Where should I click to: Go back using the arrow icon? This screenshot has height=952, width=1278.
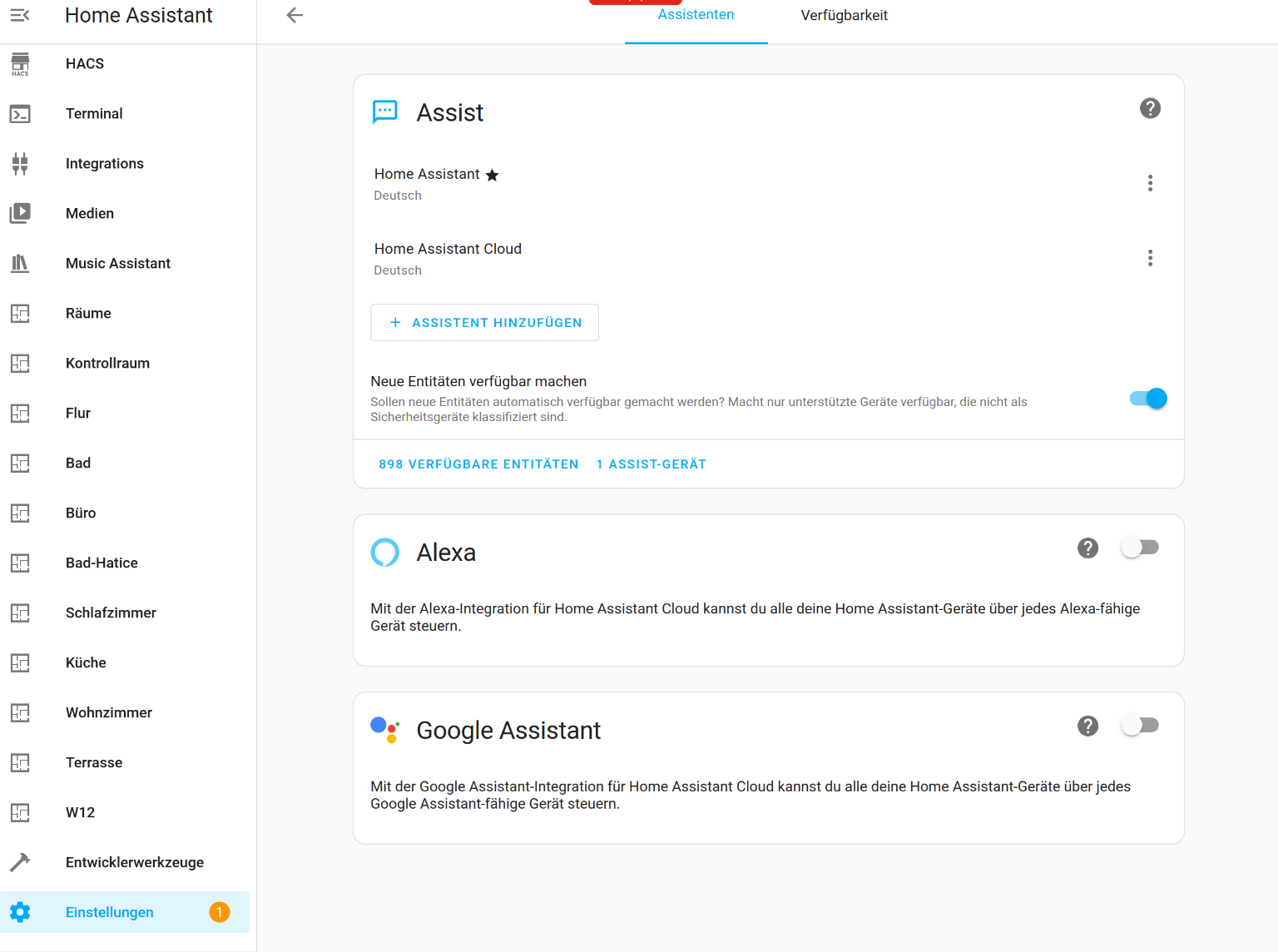(x=295, y=15)
